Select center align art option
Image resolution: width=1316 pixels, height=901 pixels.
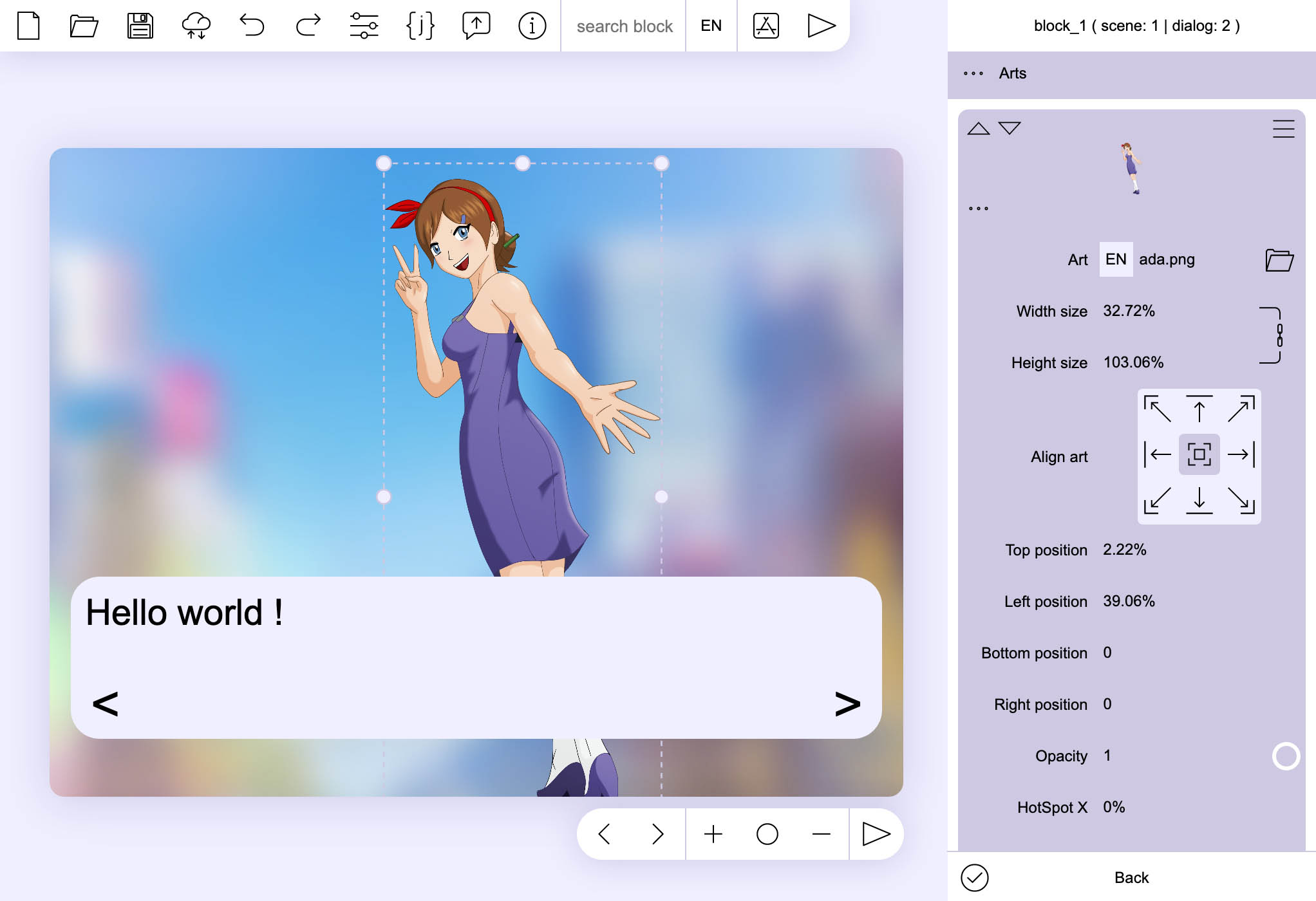[1199, 454]
